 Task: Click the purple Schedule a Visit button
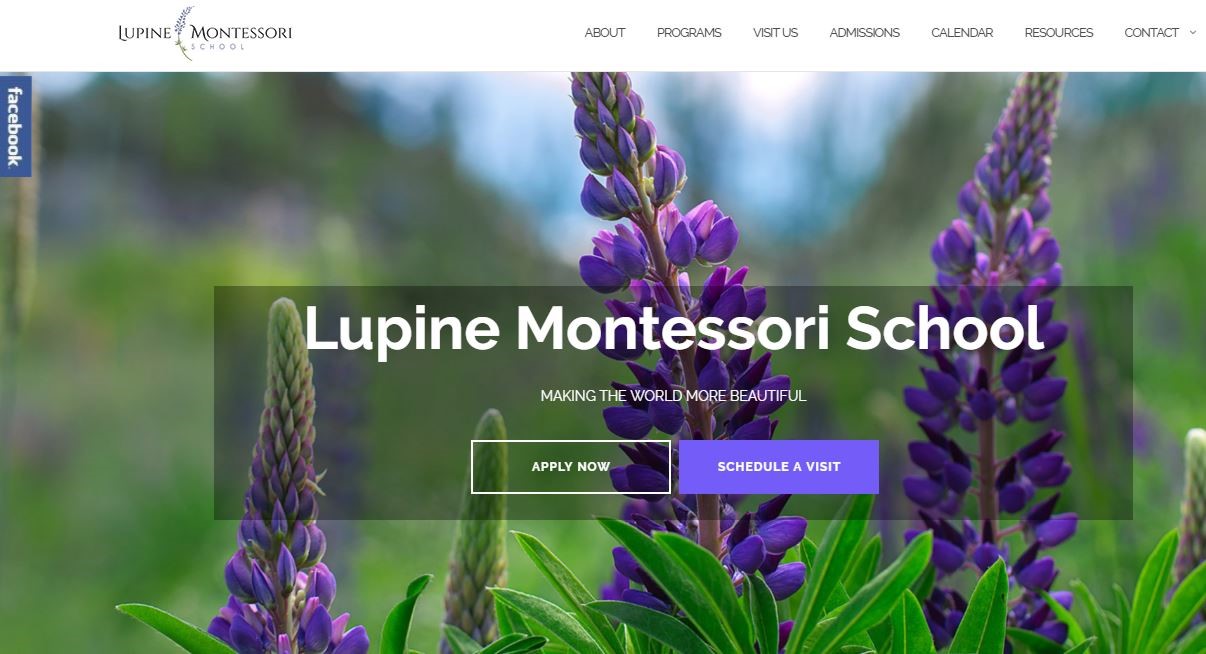tap(779, 467)
